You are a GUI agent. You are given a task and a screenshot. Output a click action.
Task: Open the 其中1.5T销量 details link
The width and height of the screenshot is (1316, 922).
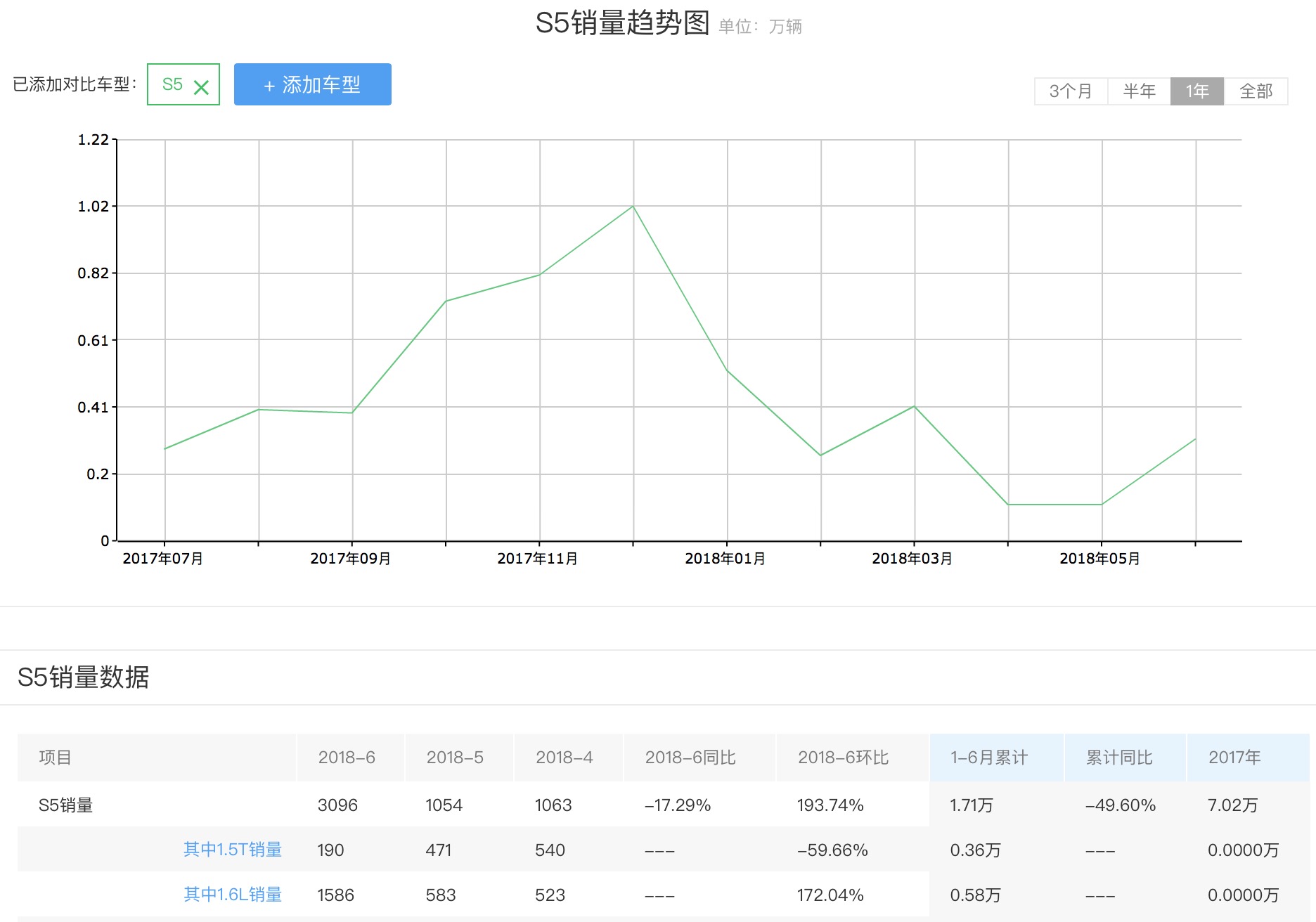[233, 850]
